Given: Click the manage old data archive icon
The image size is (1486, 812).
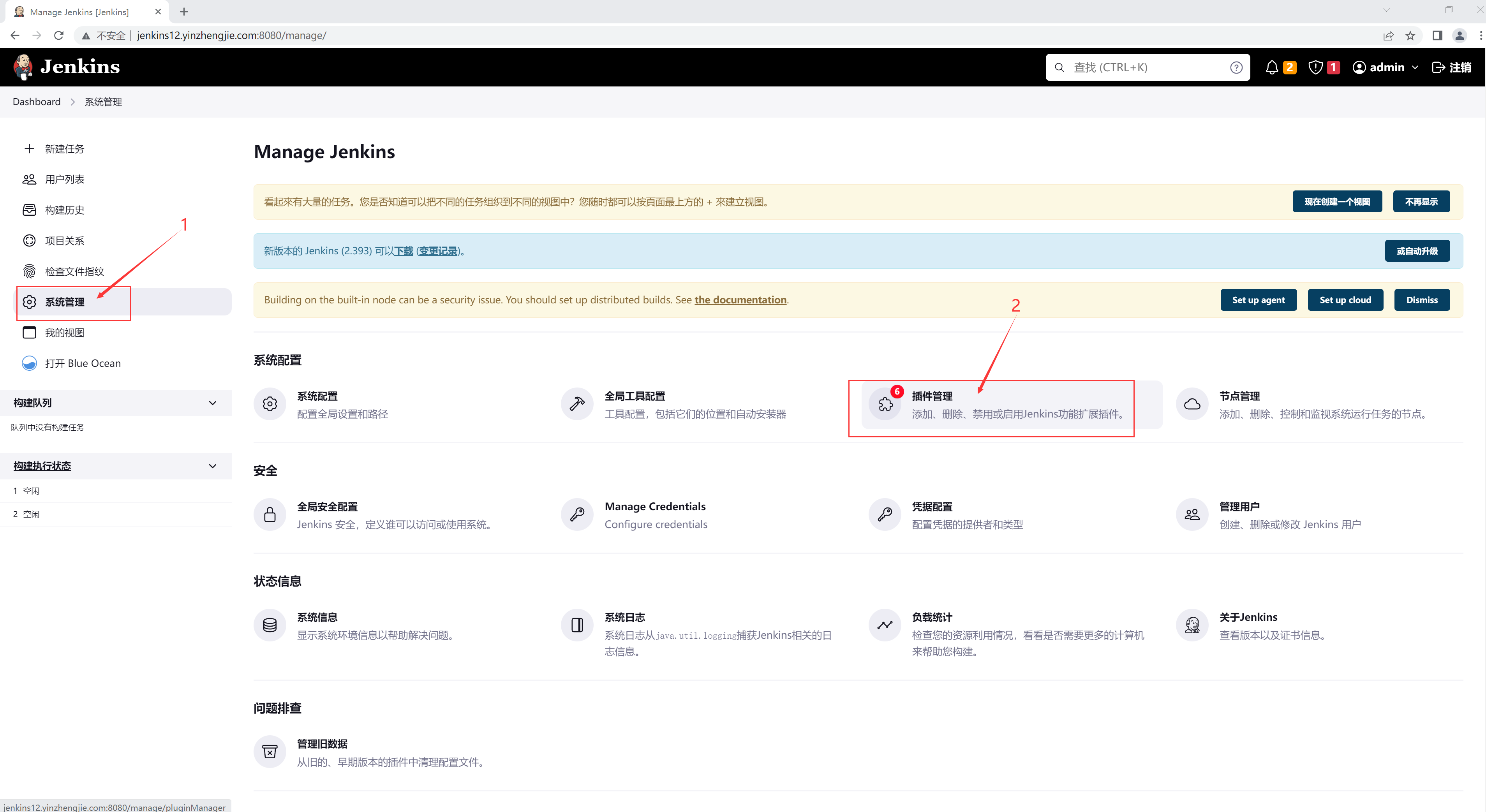Looking at the screenshot, I should [x=270, y=752].
